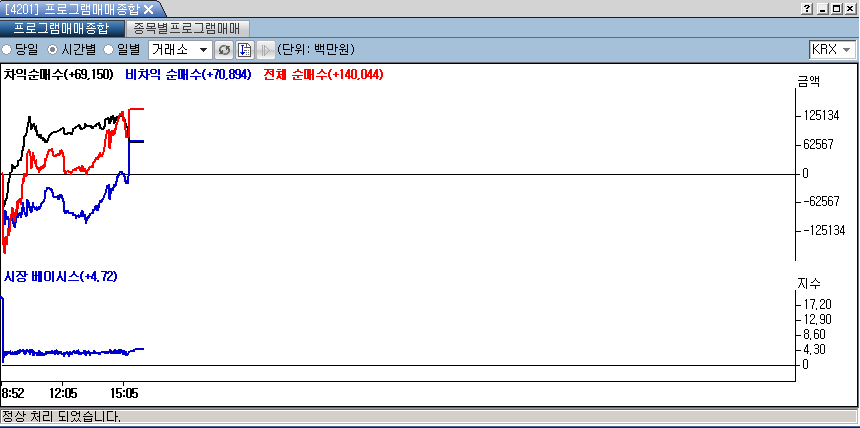Click the red 전체 순매수 legend label
Viewport: 860px width, 428px height.
click(322, 75)
